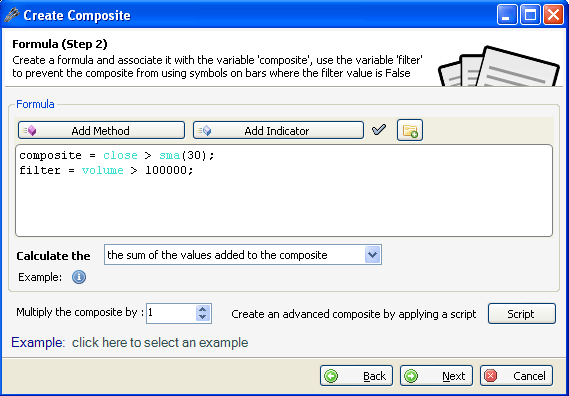Click the Add Indicator button

[x=278, y=130]
